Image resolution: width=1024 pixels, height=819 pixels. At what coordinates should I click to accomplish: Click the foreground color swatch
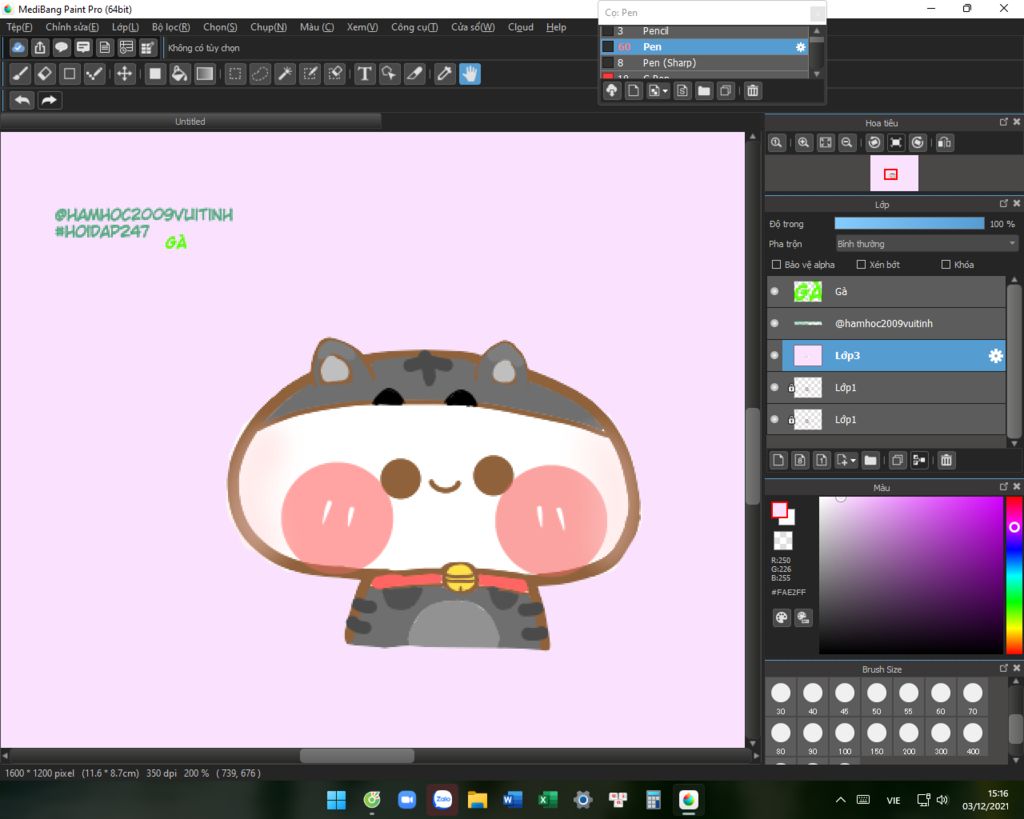(x=779, y=510)
